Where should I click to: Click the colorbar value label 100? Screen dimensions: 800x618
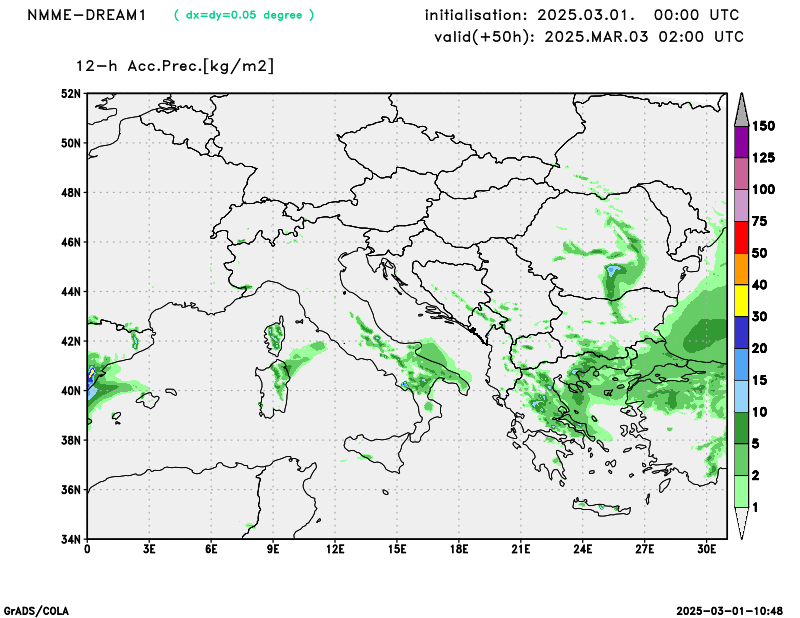764,190
